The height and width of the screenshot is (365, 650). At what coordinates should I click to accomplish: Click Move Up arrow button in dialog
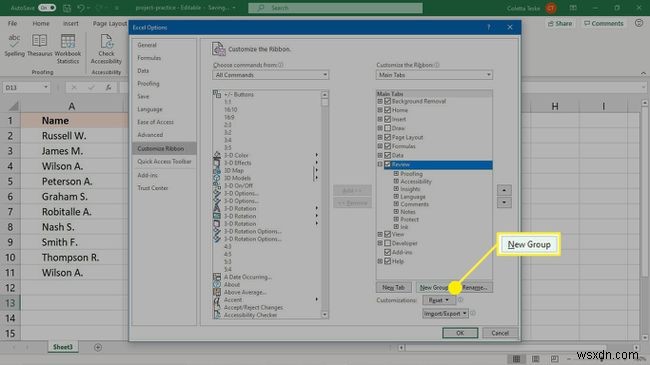[x=504, y=190]
